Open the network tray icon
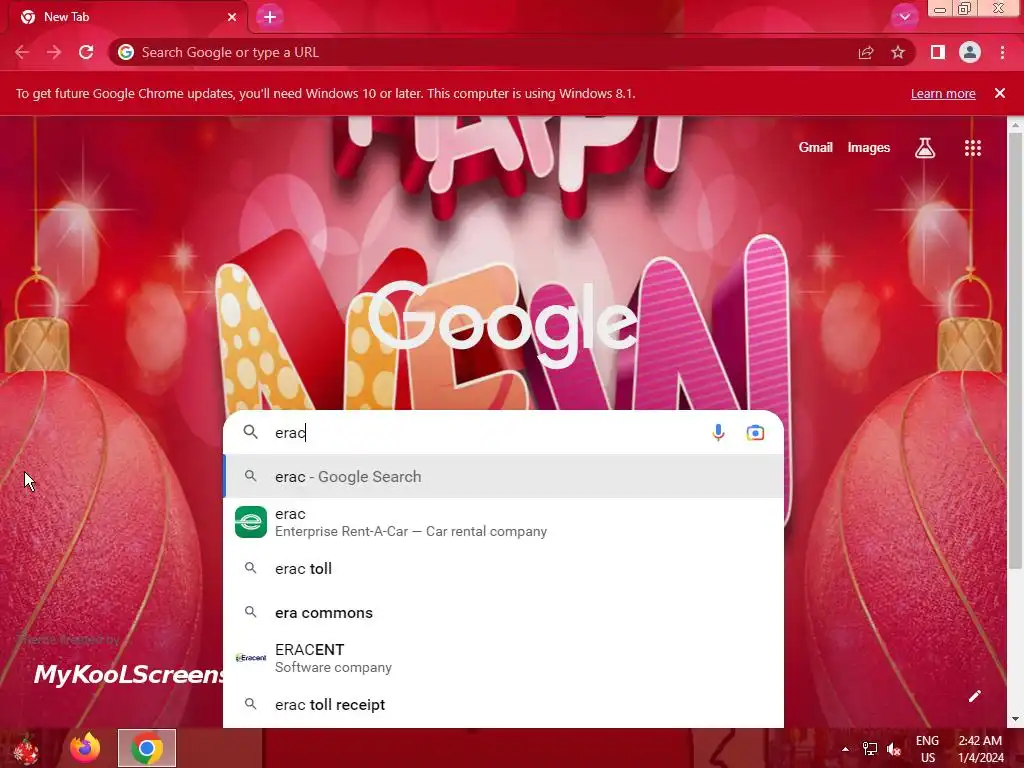The image size is (1024, 768). (869, 749)
